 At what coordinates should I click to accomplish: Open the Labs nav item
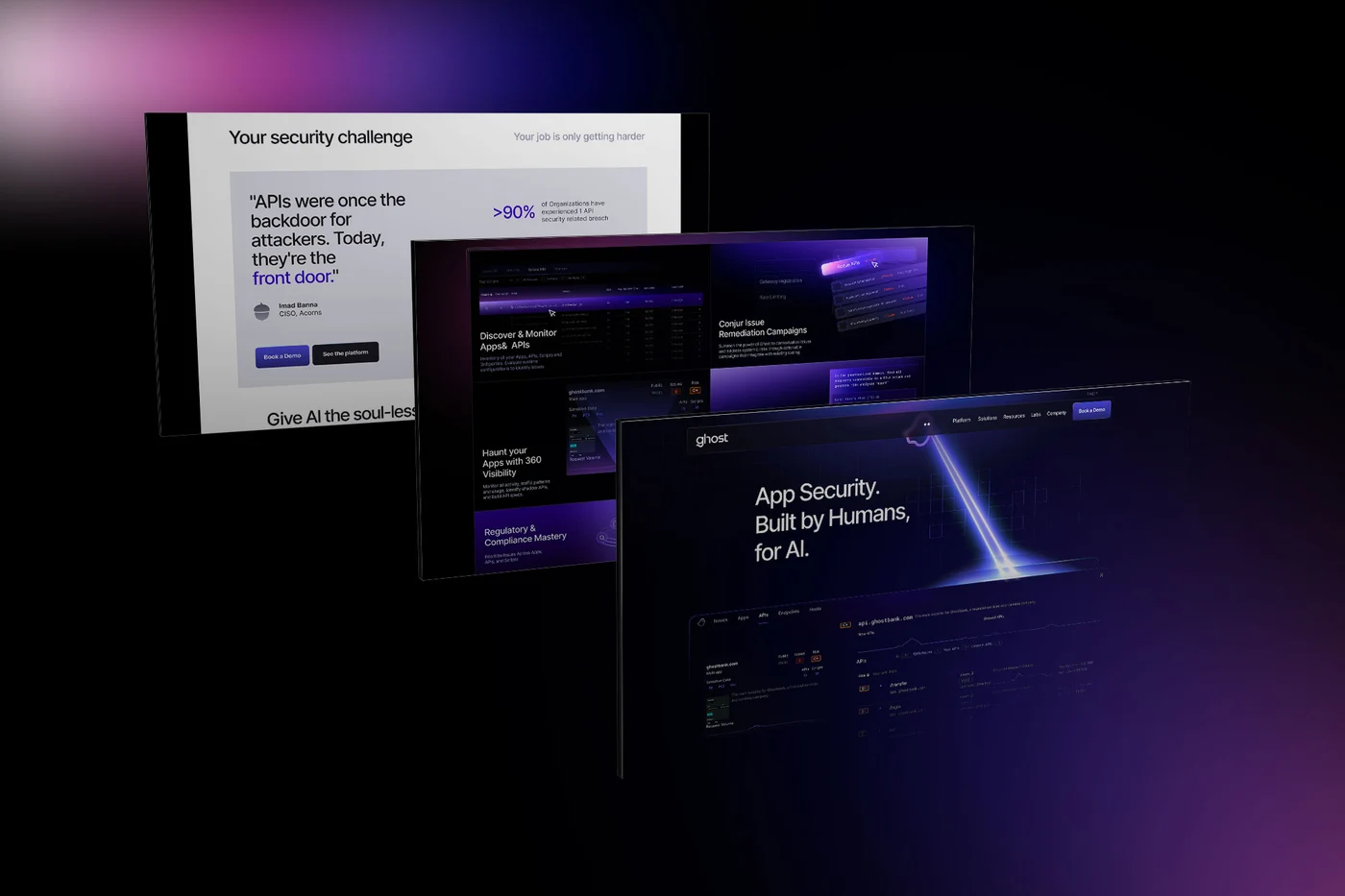1036,415
